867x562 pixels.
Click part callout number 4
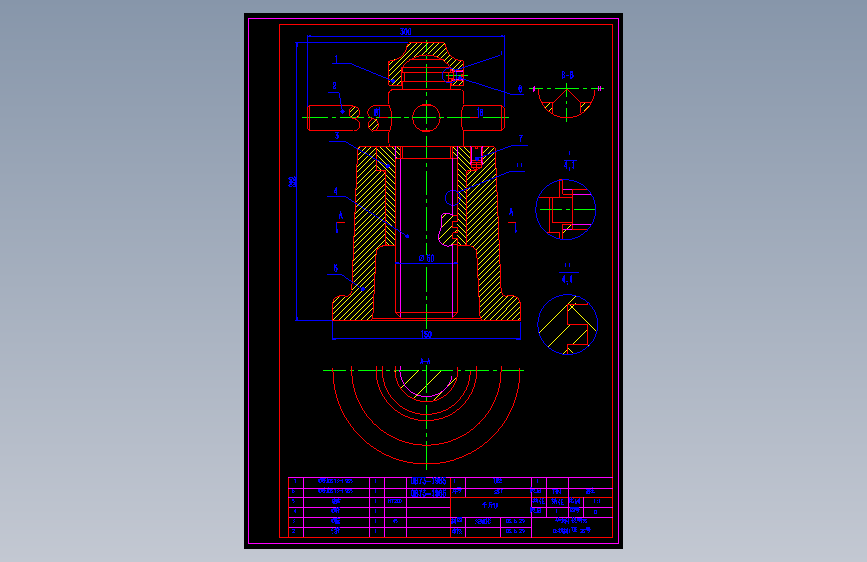(336, 191)
